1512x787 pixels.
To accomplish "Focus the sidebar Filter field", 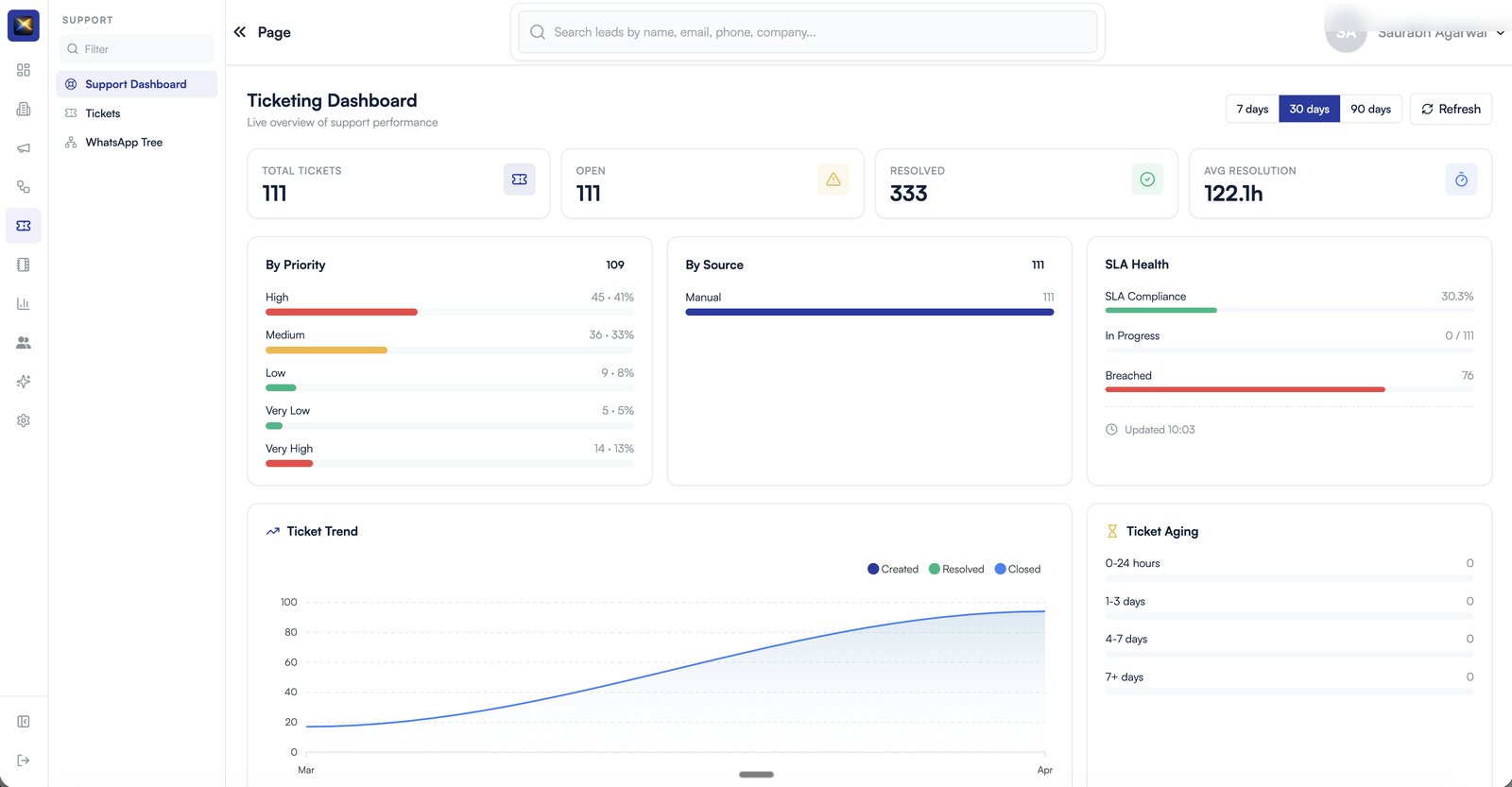I will click(x=137, y=49).
